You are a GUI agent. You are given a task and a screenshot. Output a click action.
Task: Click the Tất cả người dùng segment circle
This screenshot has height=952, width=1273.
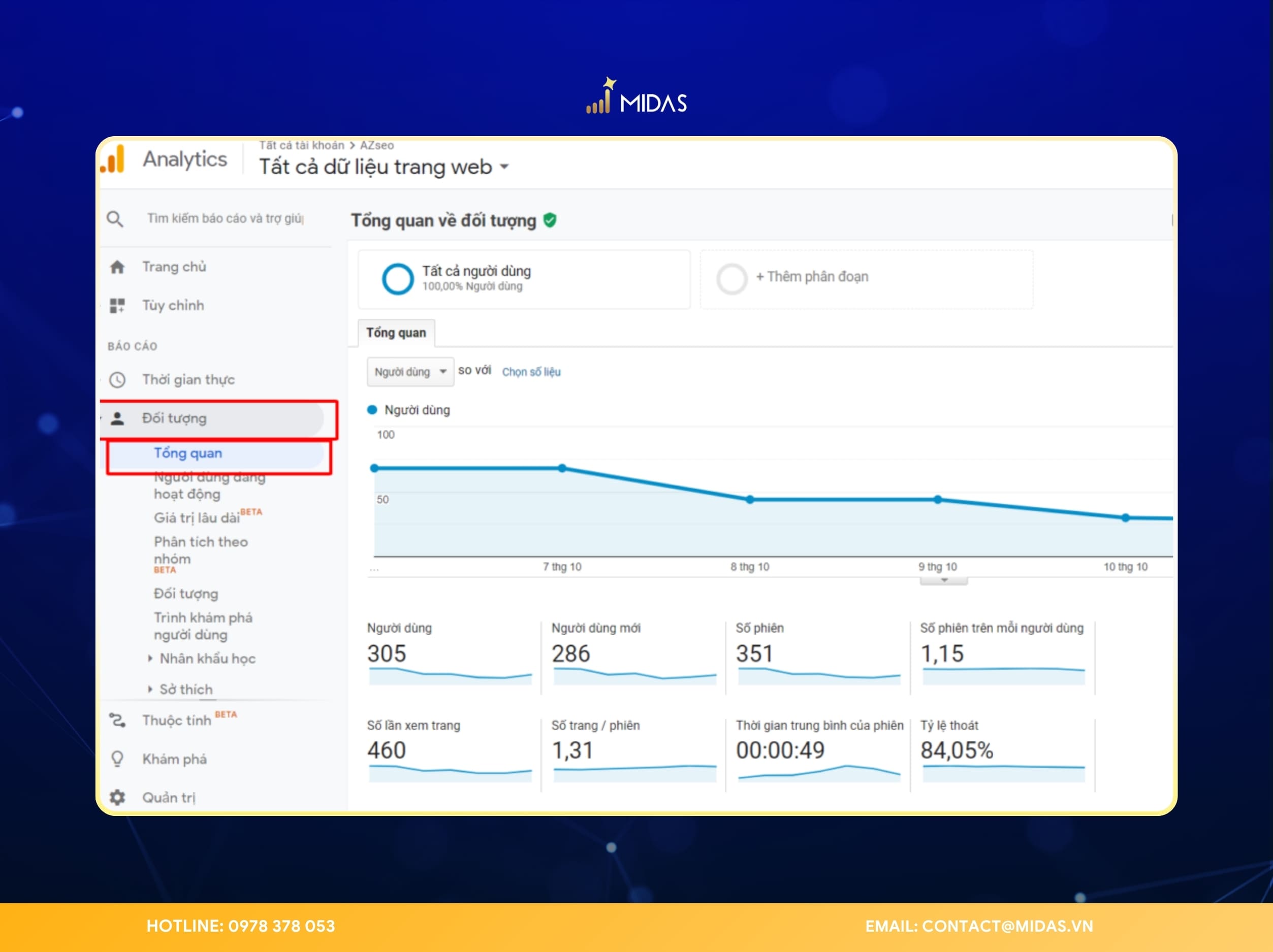[398, 279]
